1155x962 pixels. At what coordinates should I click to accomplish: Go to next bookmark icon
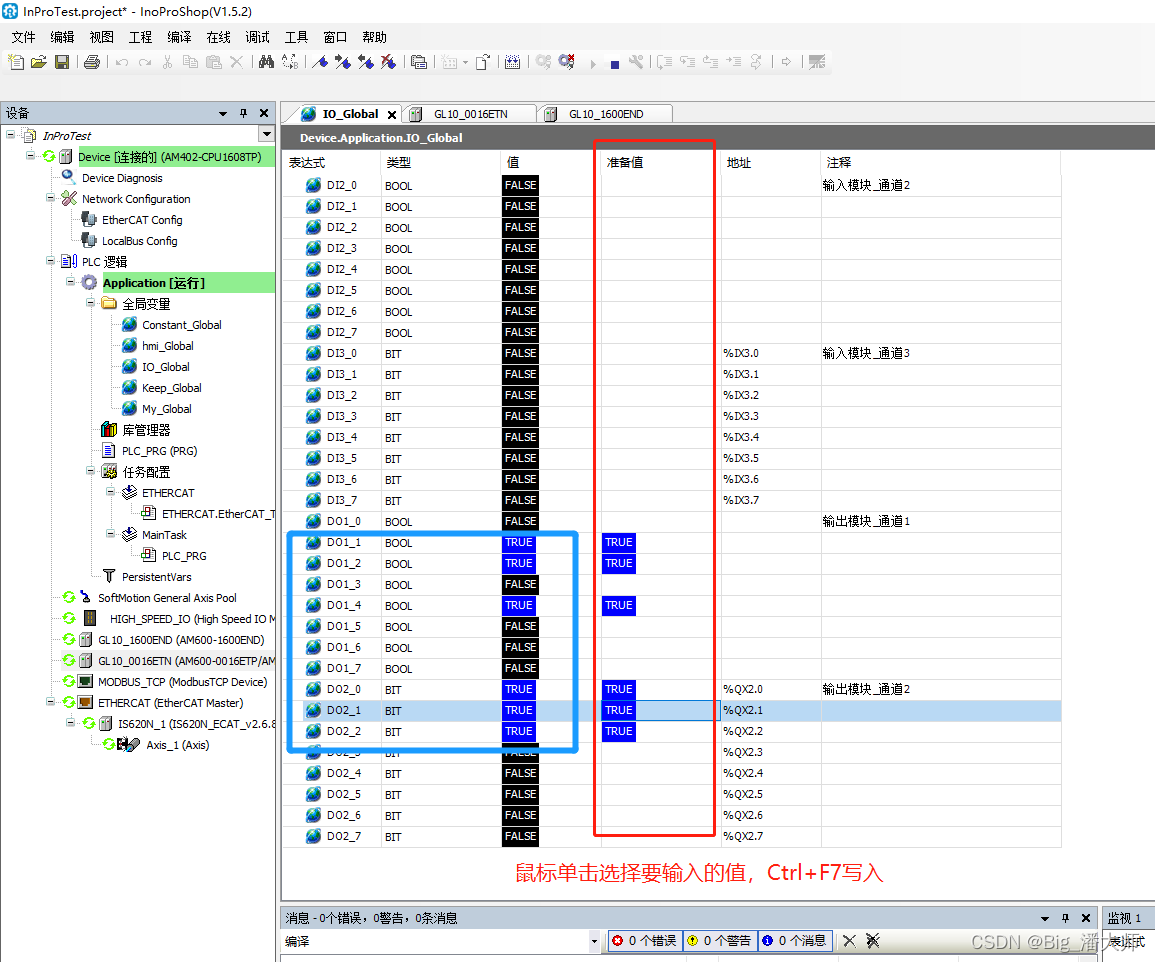343,62
